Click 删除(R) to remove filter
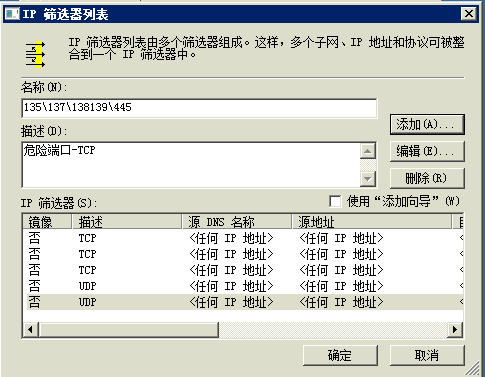The height and width of the screenshot is (377, 485). [427, 178]
